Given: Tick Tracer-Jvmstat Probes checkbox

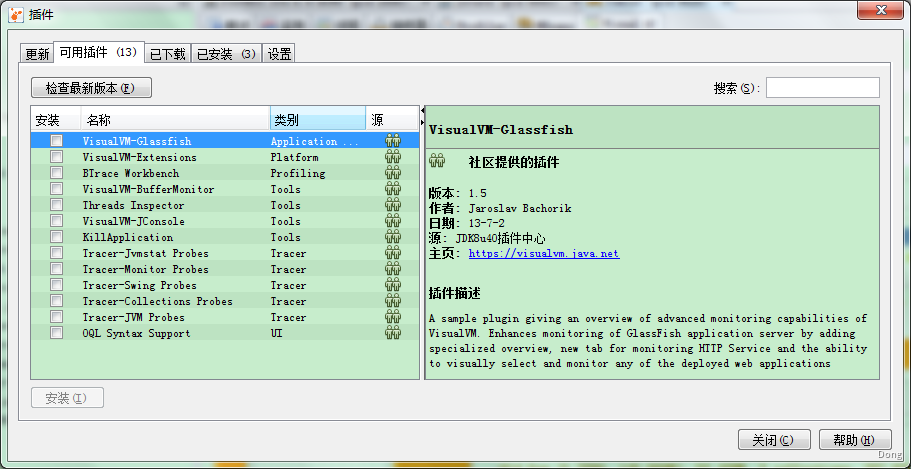Looking at the screenshot, I should point(56,253).
